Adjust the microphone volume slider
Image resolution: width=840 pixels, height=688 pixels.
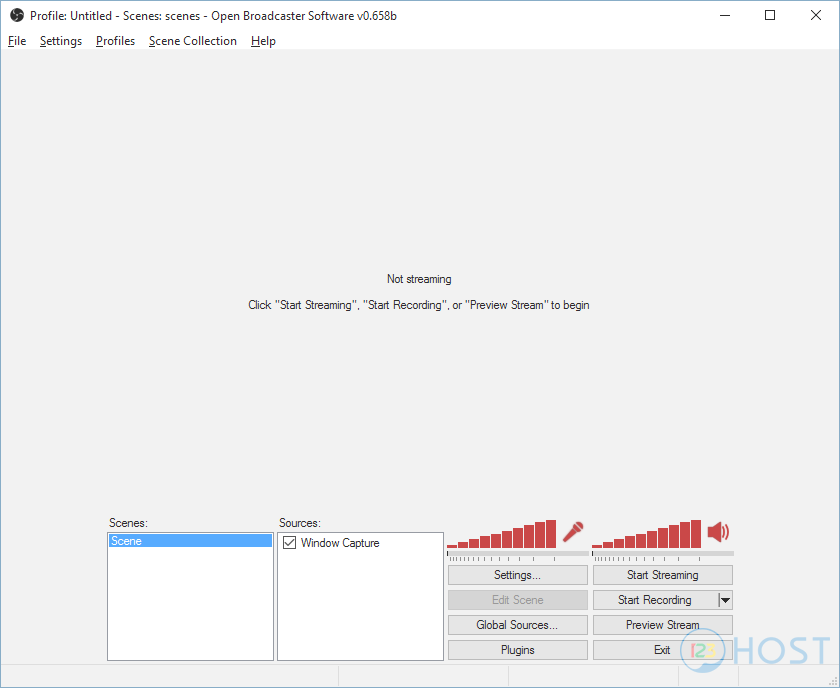click(x=518, y=554)
